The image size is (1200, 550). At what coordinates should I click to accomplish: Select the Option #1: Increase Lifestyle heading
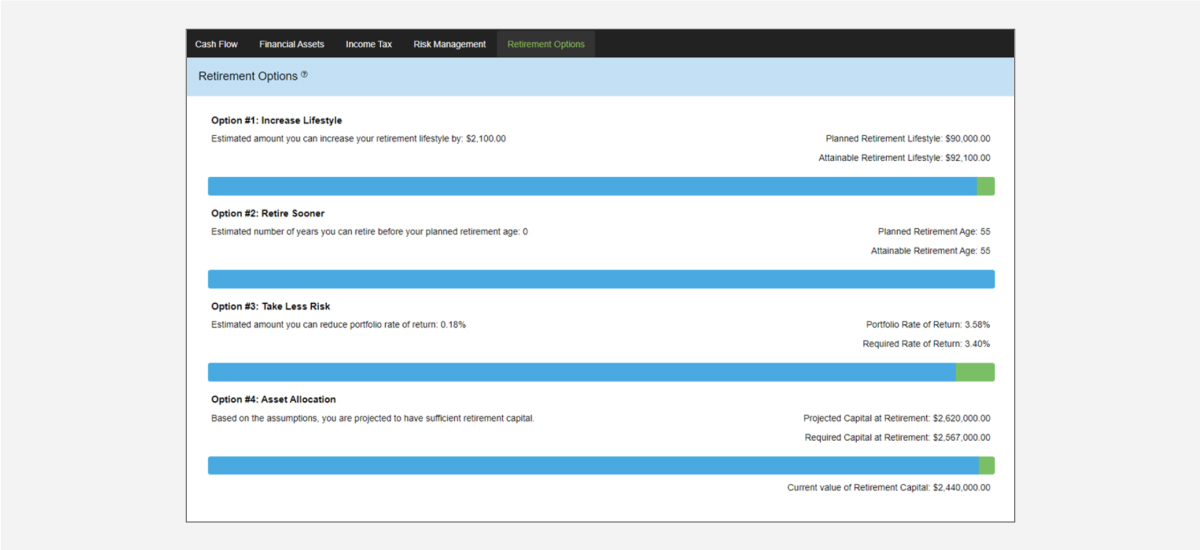click(x=277, y=121)
